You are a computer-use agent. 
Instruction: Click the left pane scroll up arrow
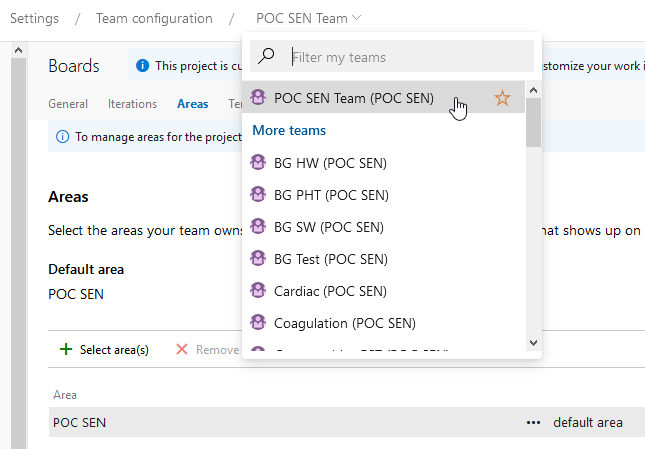(18, 50)
